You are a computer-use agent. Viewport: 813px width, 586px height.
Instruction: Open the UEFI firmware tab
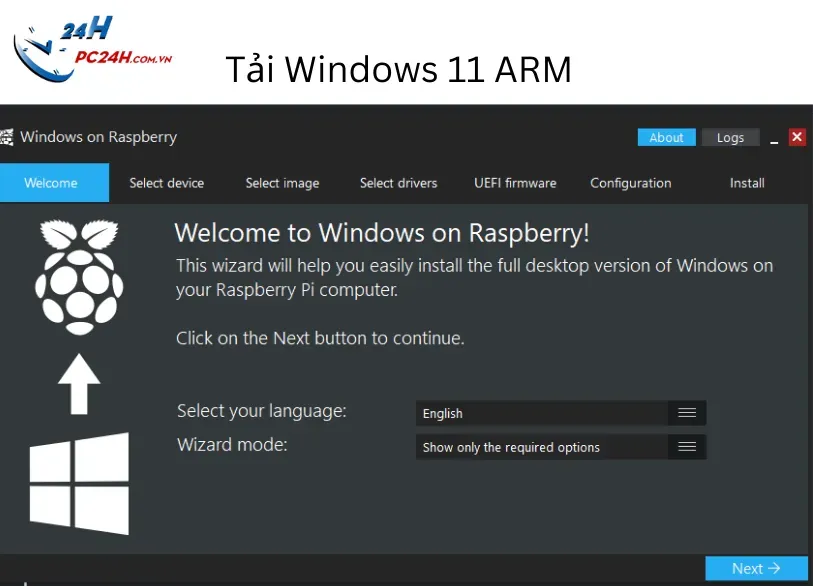(515, 183)
